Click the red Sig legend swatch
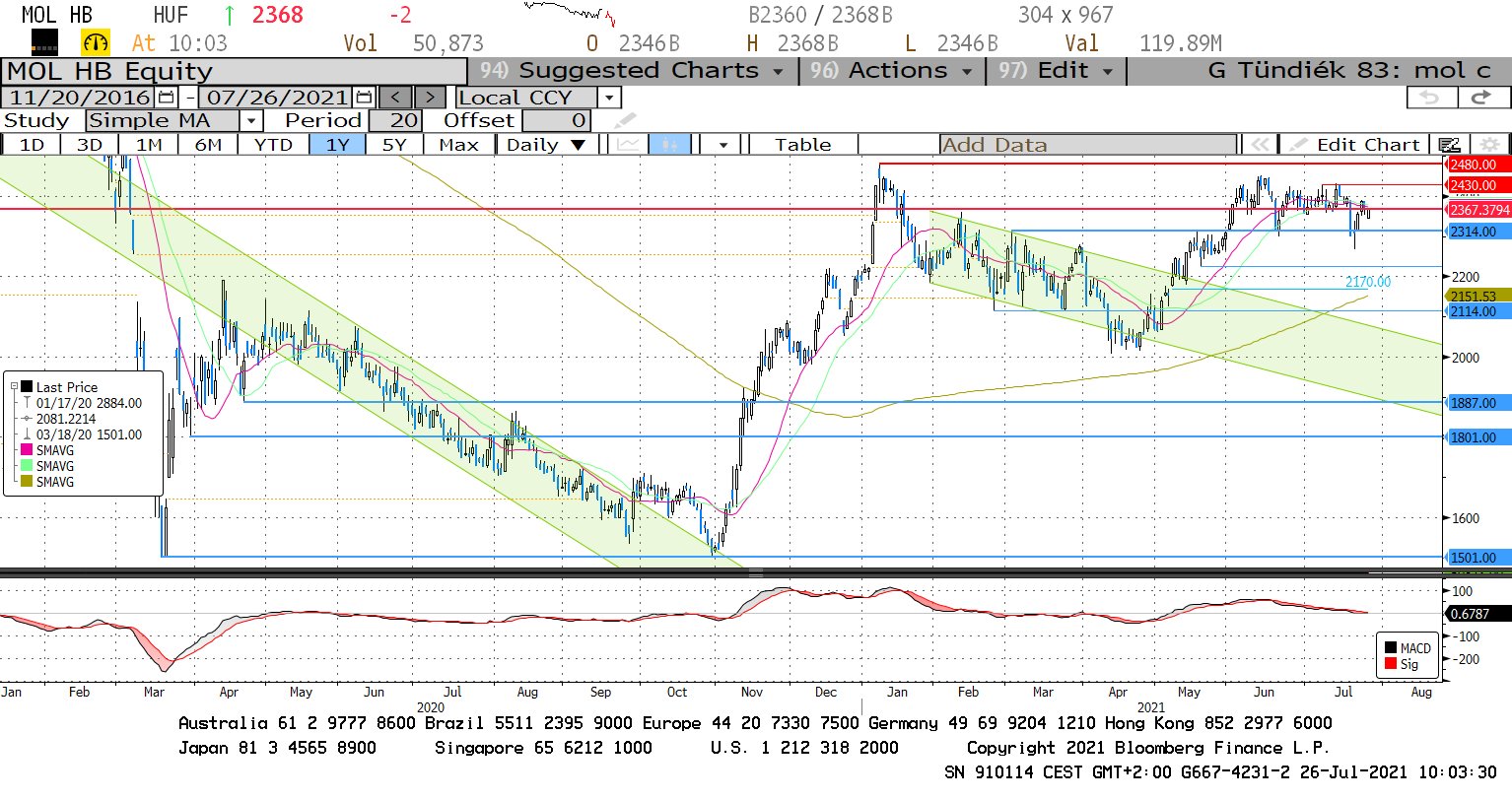1512x801 pixels. coord(1391,664)
